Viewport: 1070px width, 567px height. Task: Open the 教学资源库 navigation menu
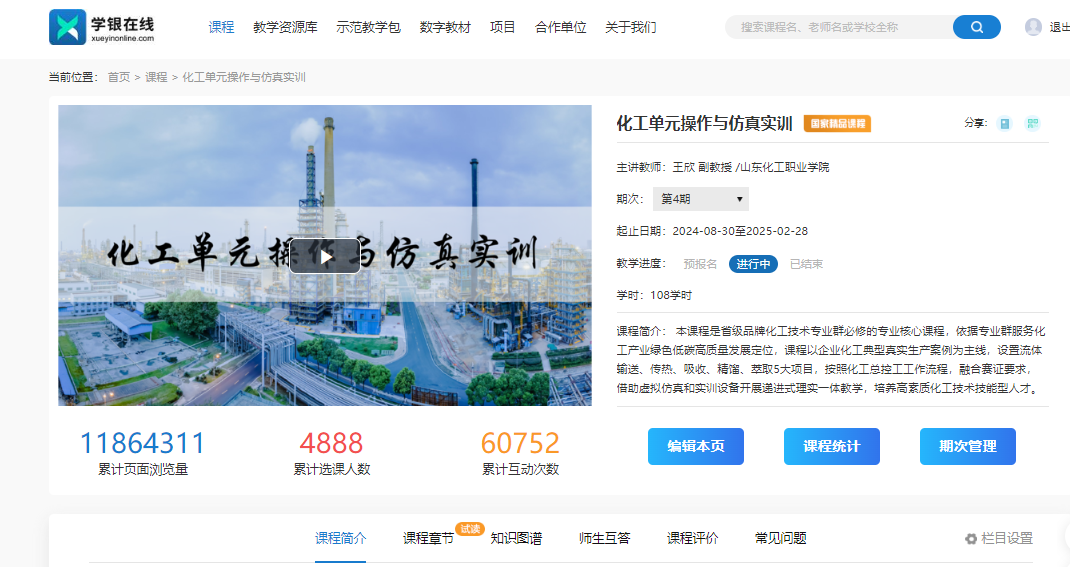(285, 27)
